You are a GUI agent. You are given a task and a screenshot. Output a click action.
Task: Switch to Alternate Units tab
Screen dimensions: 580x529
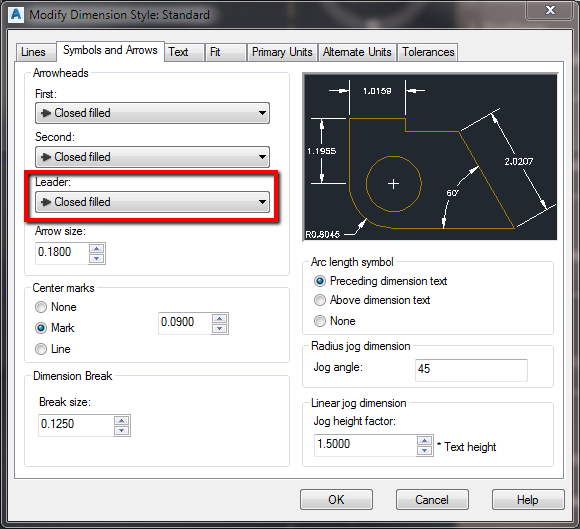(357, 52)
